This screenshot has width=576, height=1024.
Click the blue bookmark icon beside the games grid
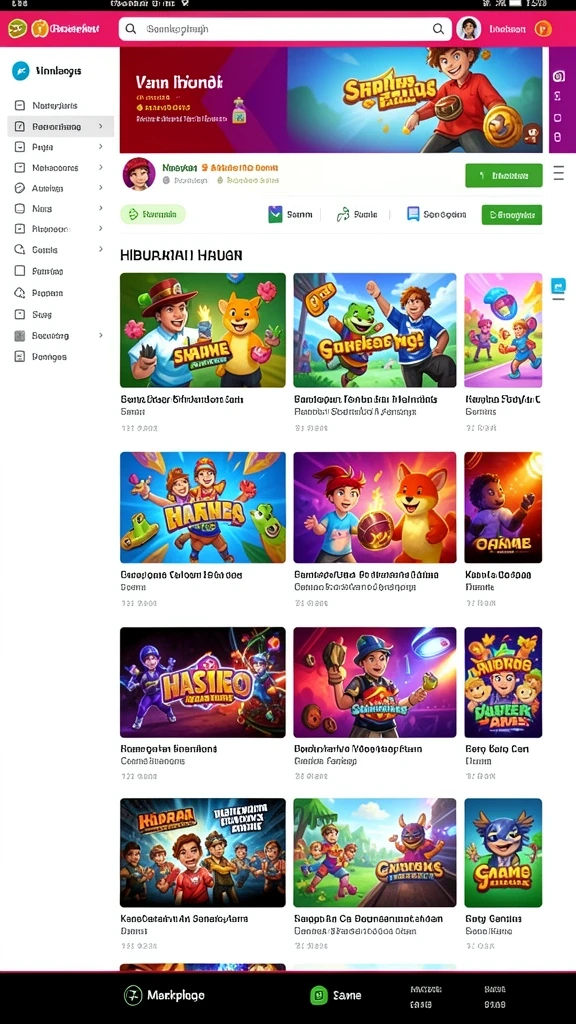click(x=558, y=286)
